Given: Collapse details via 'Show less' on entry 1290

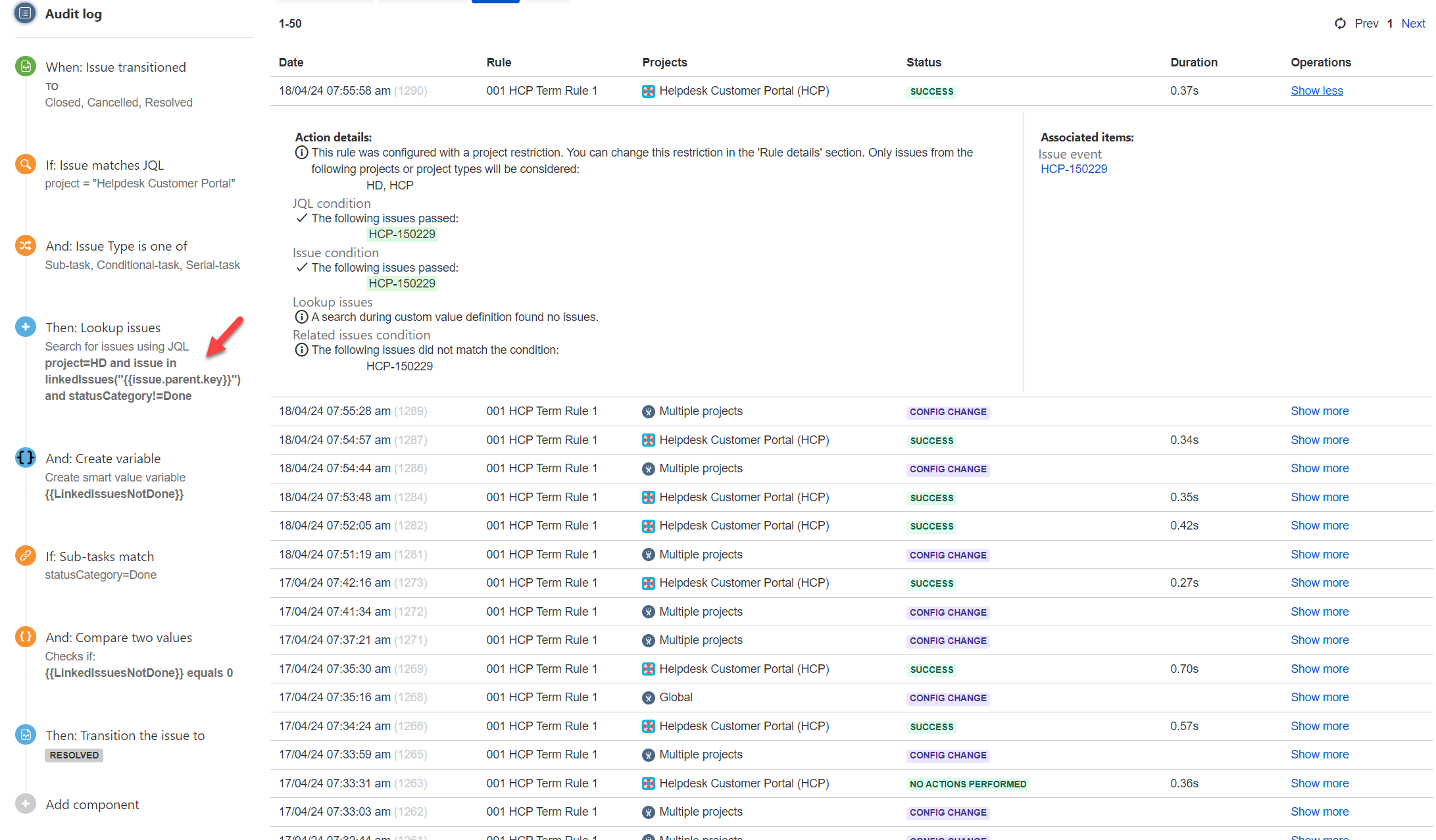Looking at the screenshot, I should (x=1316, y=90).
